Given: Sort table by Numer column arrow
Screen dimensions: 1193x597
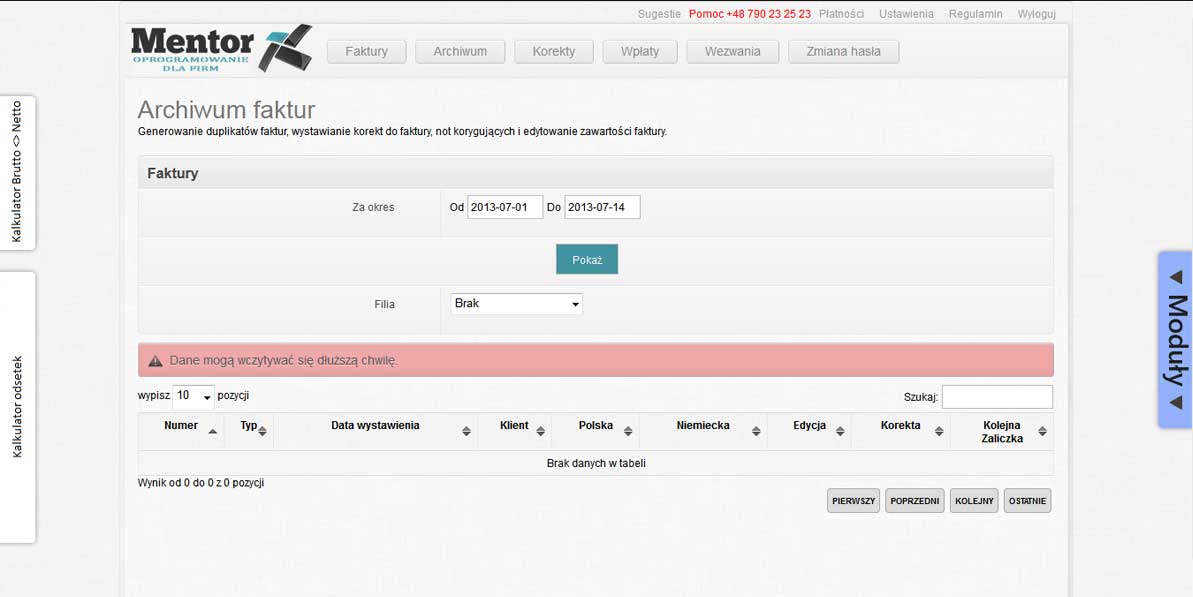Looking at the screenshot, I should 212,431.
